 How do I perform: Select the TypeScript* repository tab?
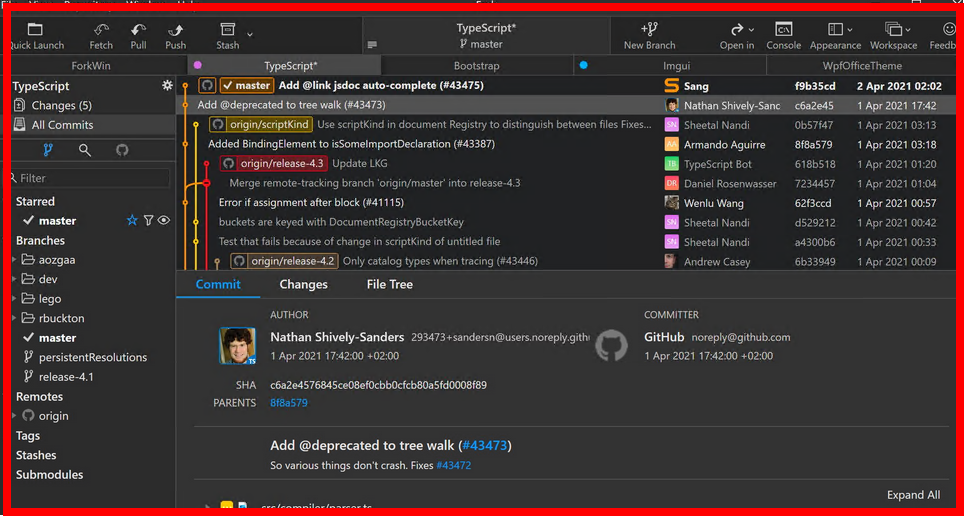click(x=285, y=66)
